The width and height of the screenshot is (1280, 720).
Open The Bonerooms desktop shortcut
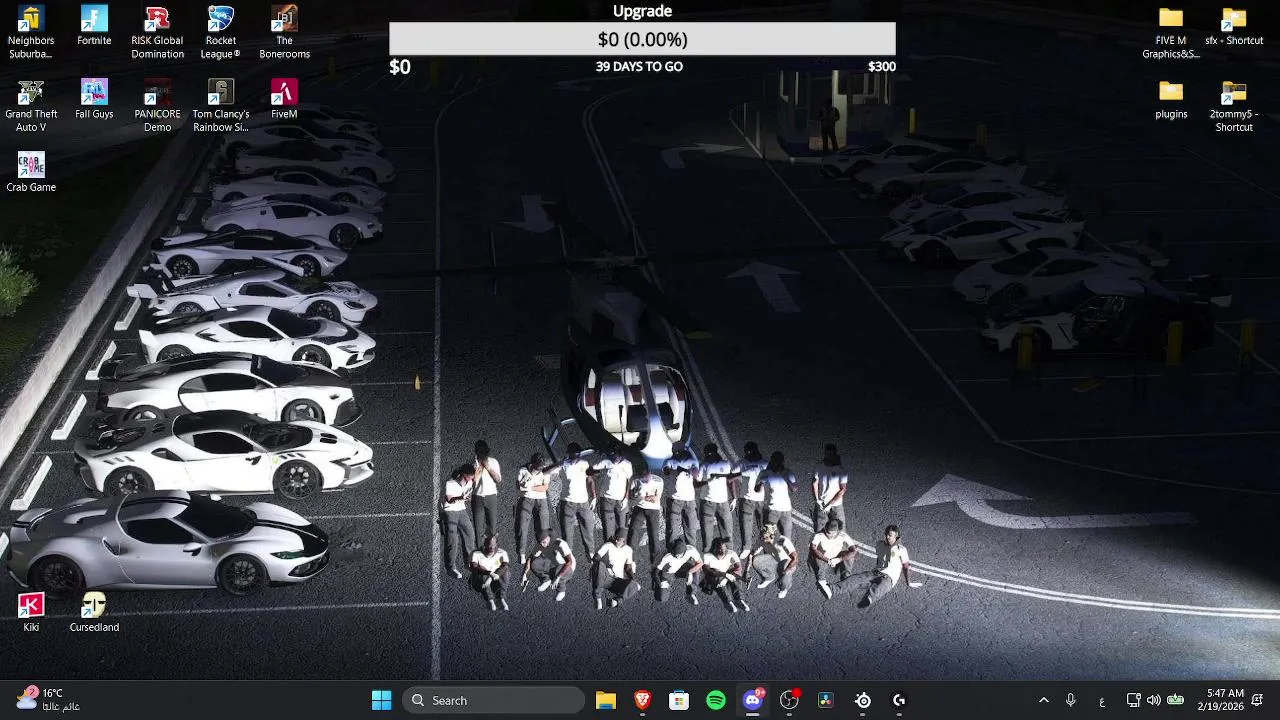click(284, 32)
